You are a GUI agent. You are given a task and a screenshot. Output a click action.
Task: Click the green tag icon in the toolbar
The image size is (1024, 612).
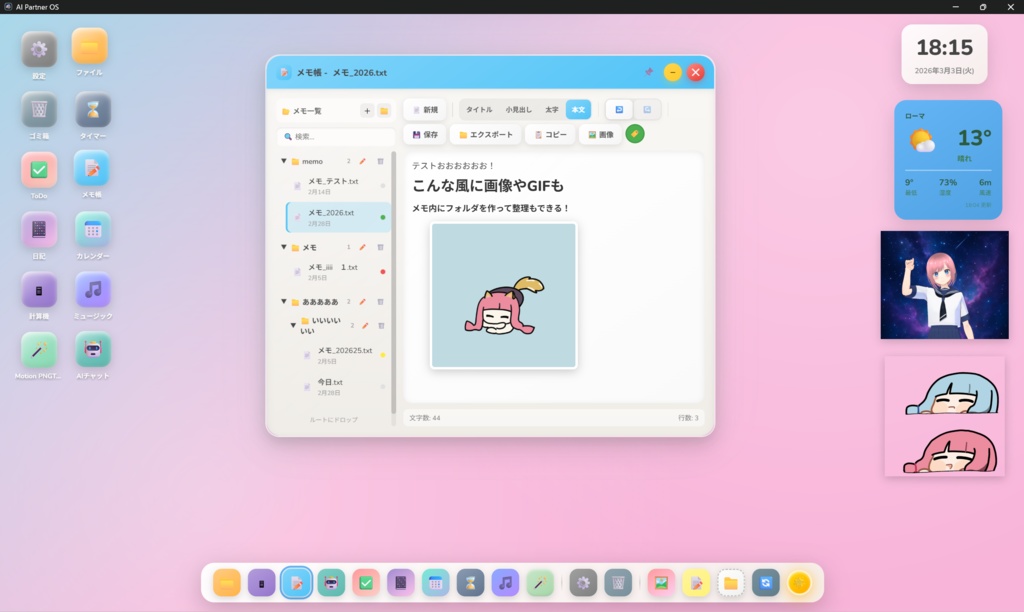[x=634, y=134]
